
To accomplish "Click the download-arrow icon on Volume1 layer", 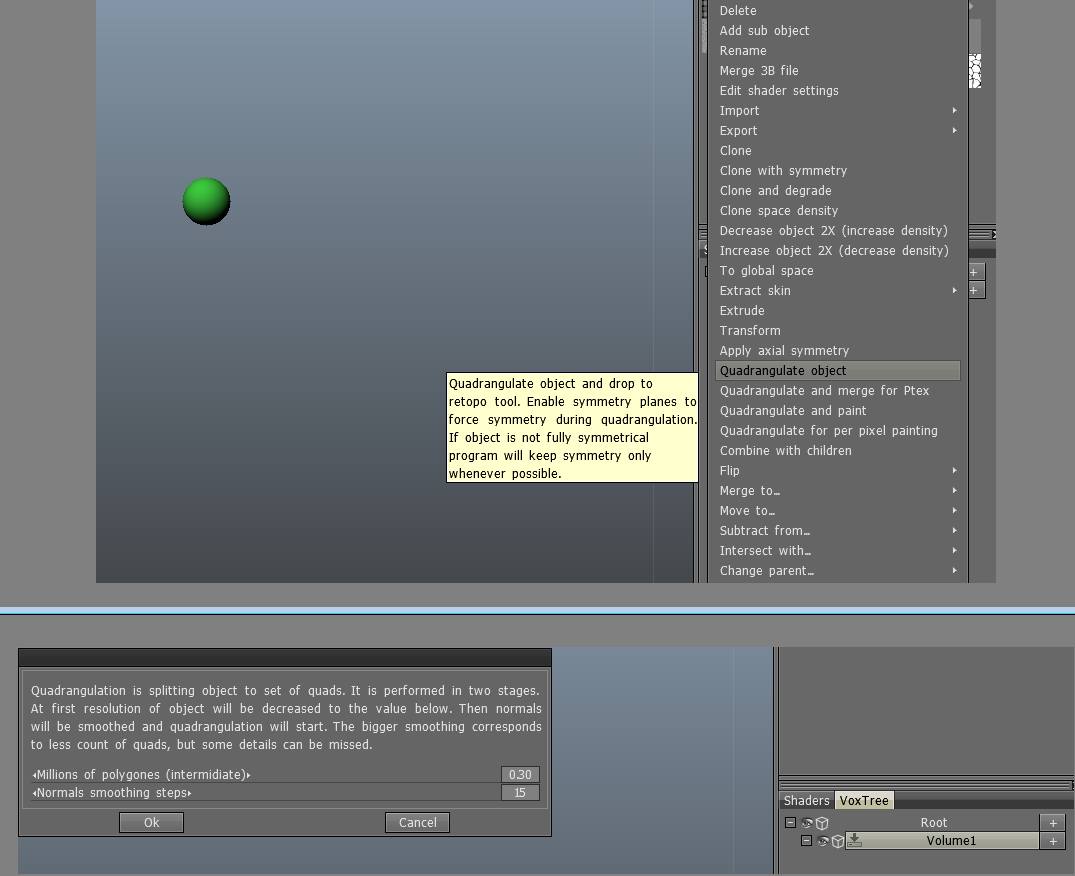I will [854, 841].
